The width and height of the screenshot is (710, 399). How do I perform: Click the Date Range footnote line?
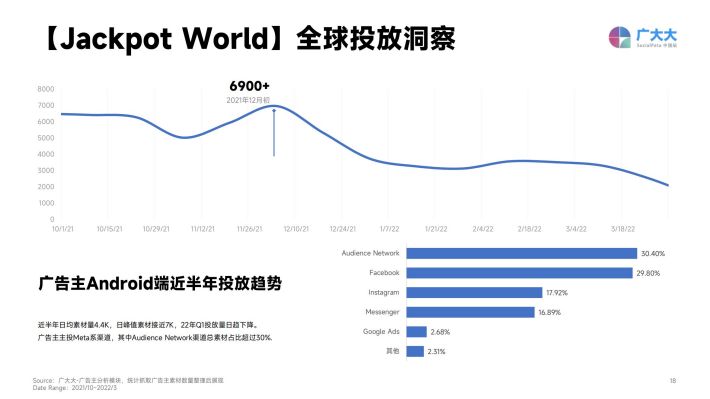tap(75, 388)
